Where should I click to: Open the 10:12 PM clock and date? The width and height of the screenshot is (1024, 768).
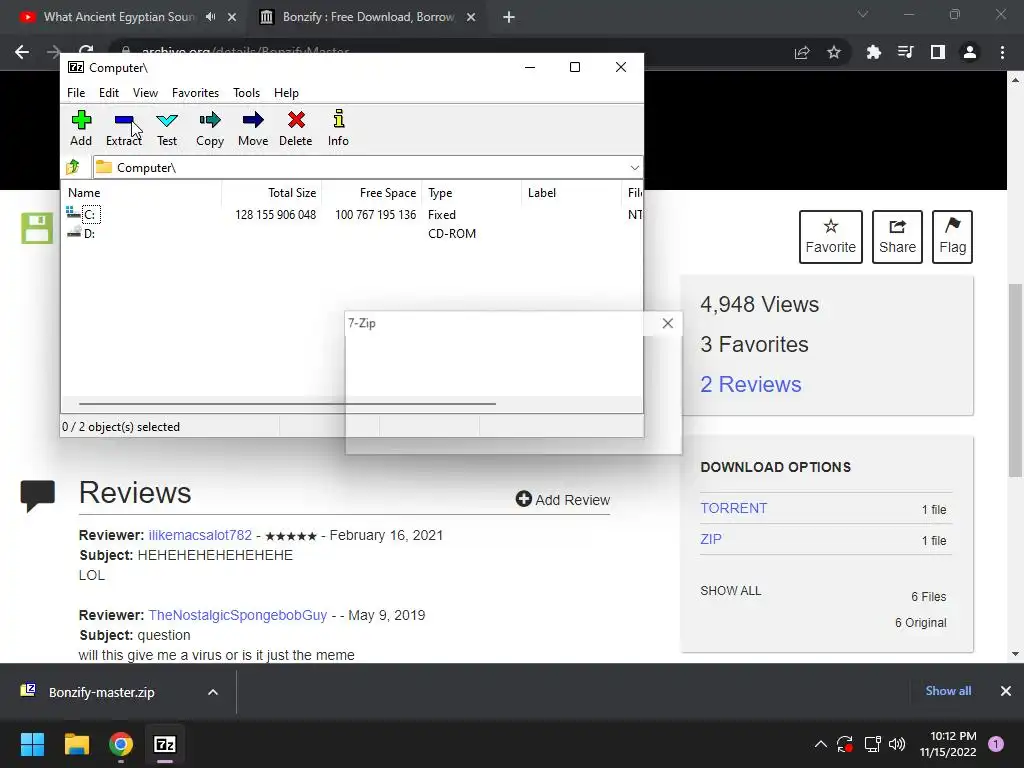coord(948,744)
